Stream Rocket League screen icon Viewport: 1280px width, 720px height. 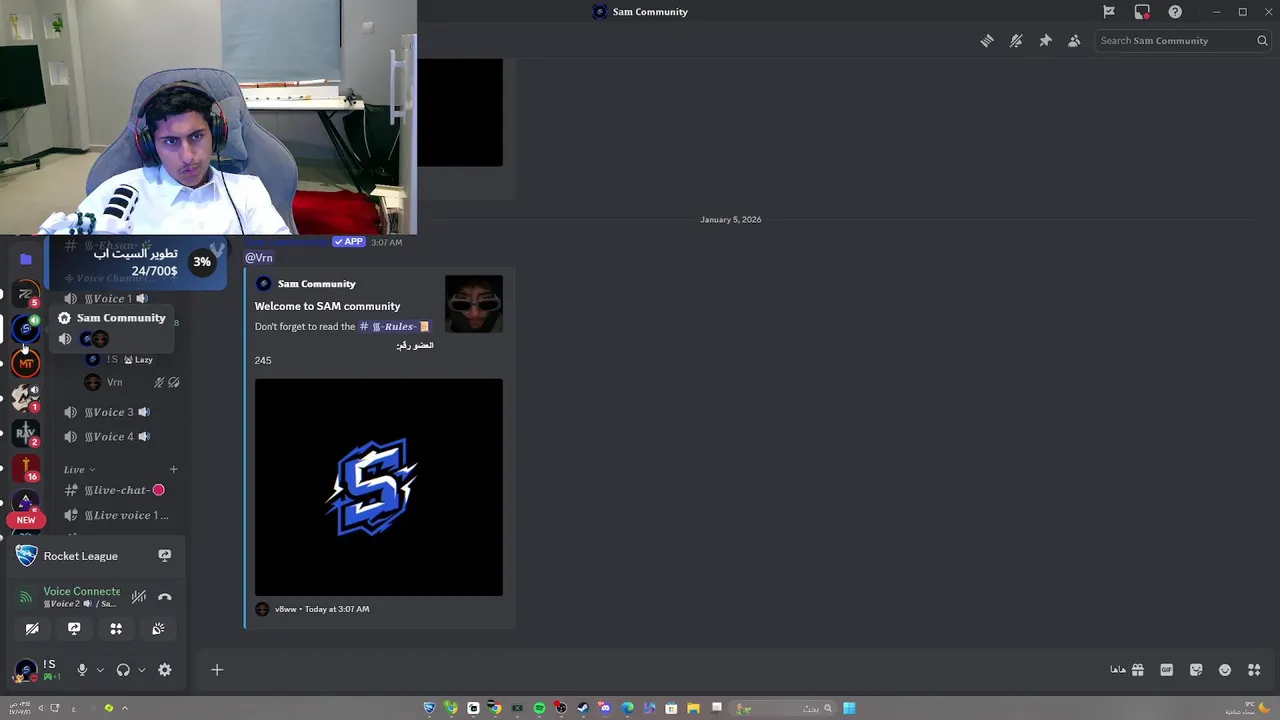(x=165, y=556)
